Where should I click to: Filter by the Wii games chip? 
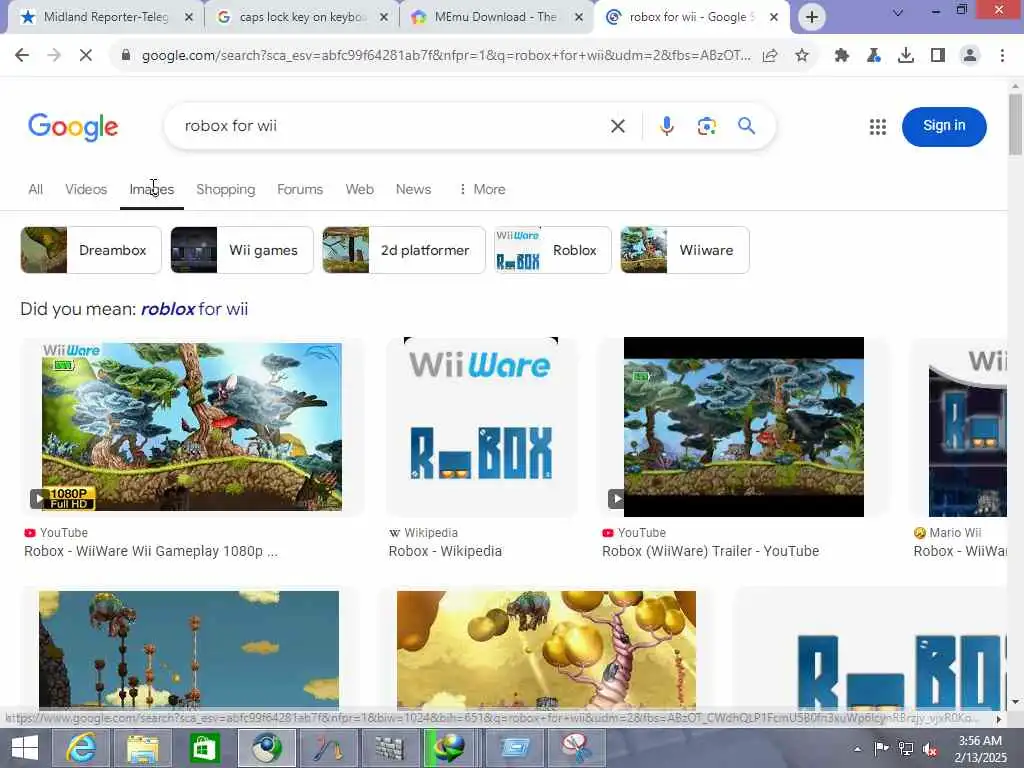click(242, 250)
